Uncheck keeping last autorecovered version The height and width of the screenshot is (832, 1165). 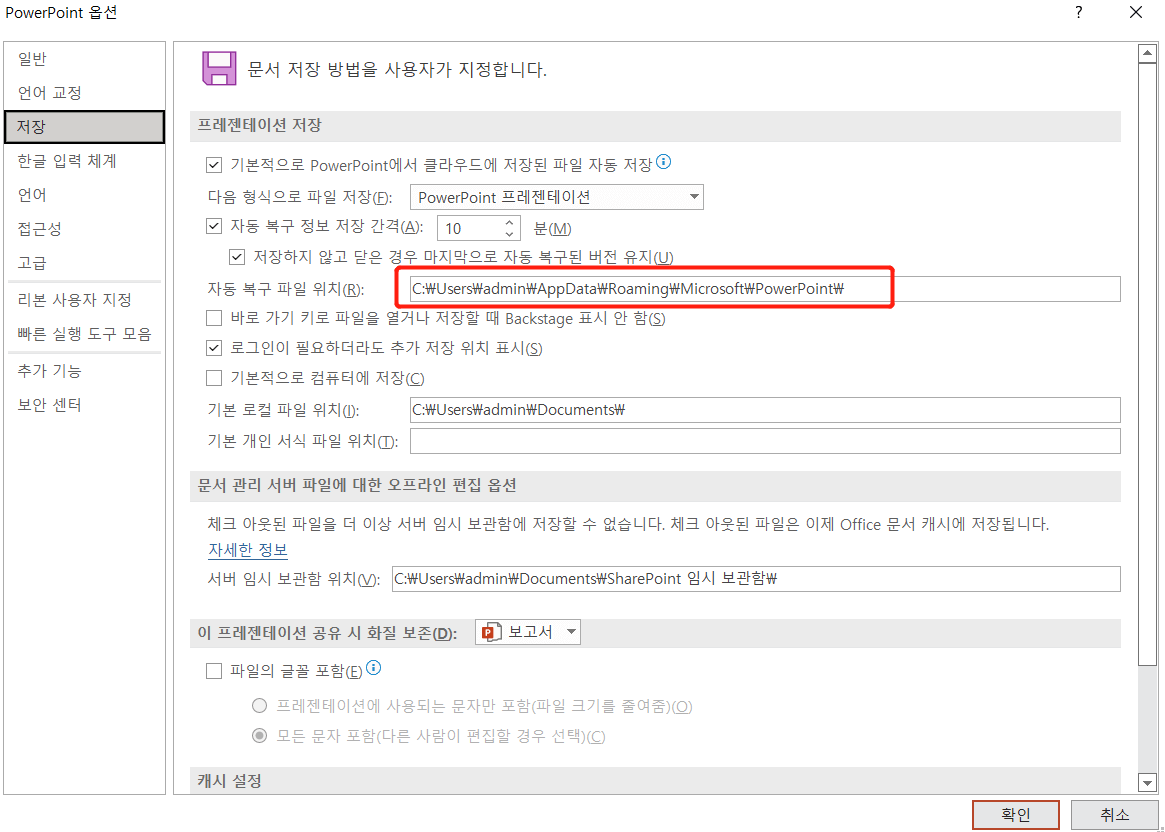237,256
